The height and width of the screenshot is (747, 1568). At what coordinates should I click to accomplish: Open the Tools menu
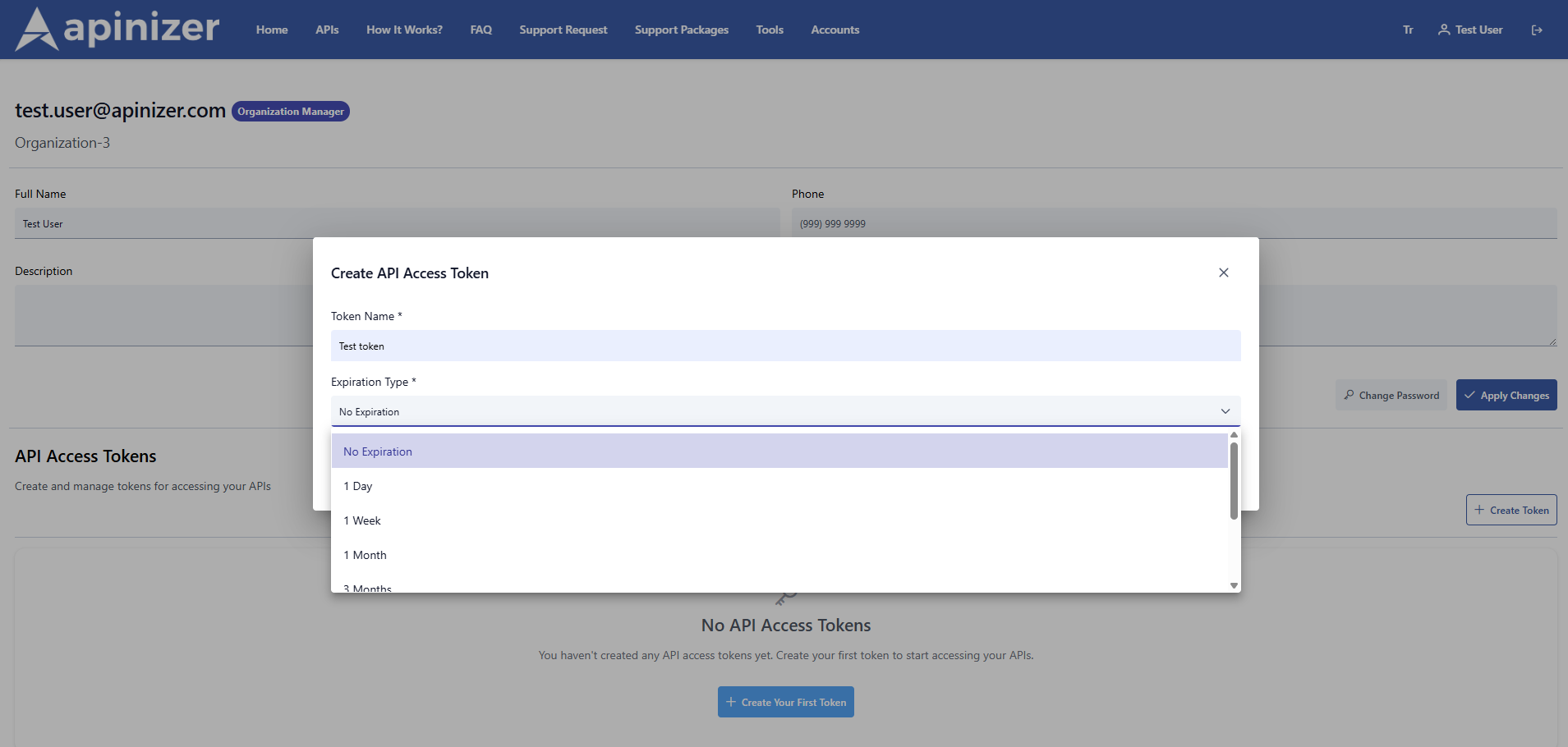click(770, 30)
